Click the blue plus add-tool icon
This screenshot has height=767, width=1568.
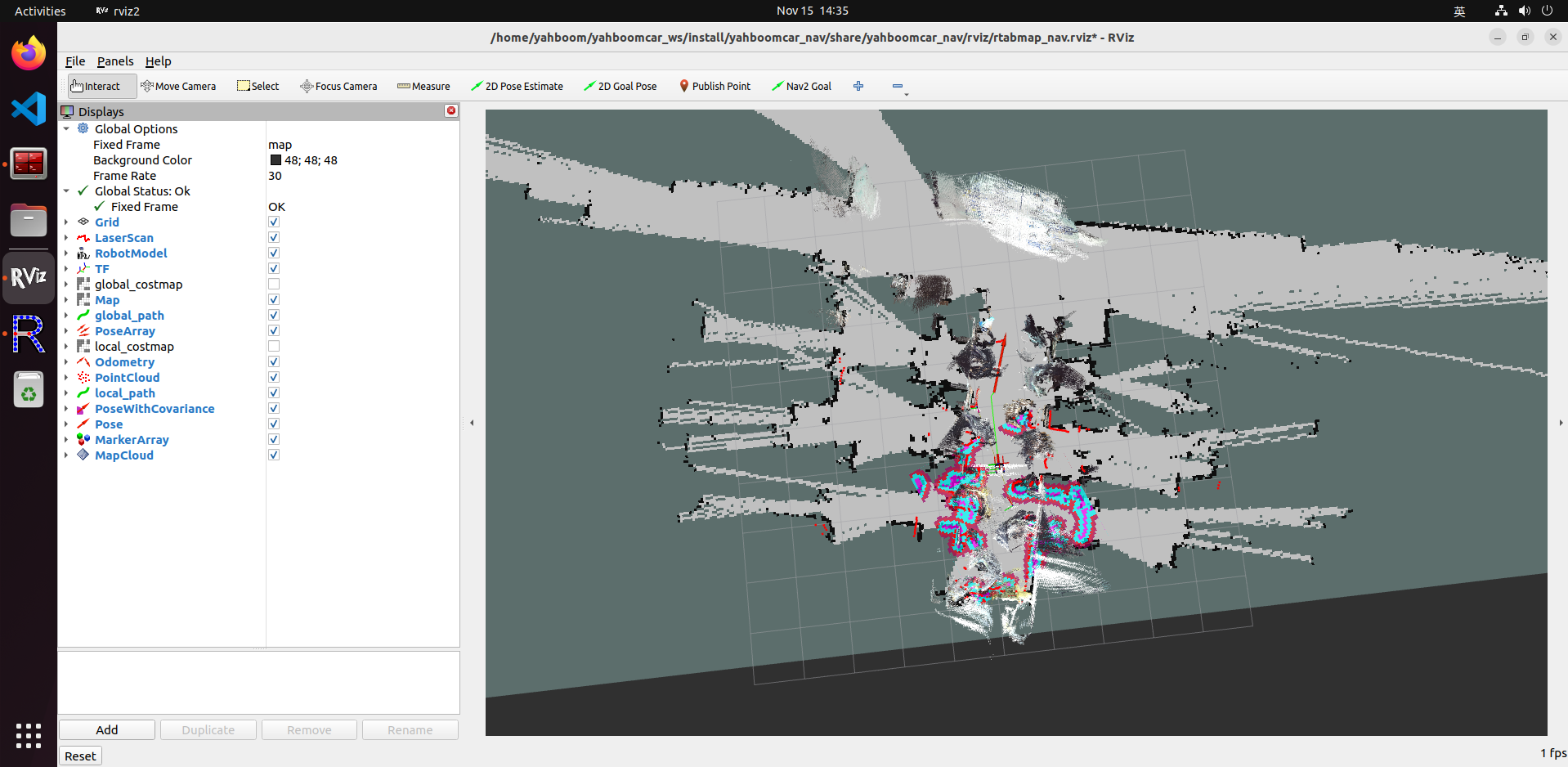(858, 86)
